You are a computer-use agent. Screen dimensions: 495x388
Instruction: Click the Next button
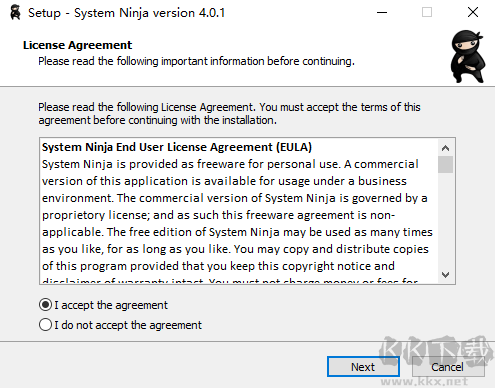363,367
